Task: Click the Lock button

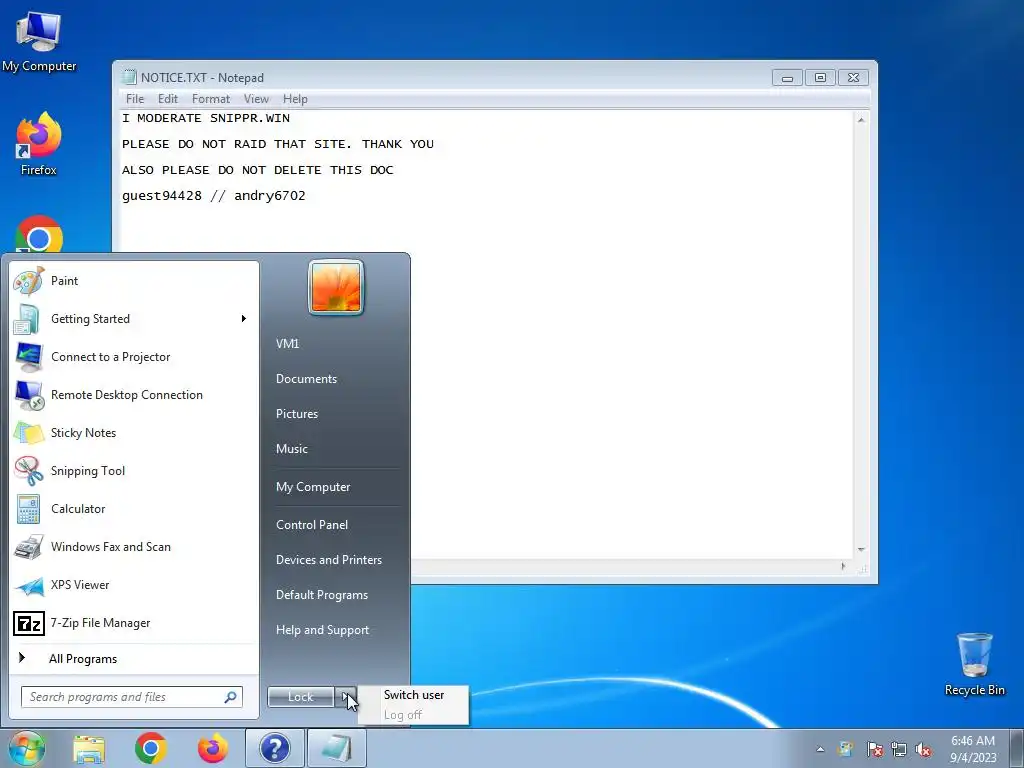Action: pos(301,697)
